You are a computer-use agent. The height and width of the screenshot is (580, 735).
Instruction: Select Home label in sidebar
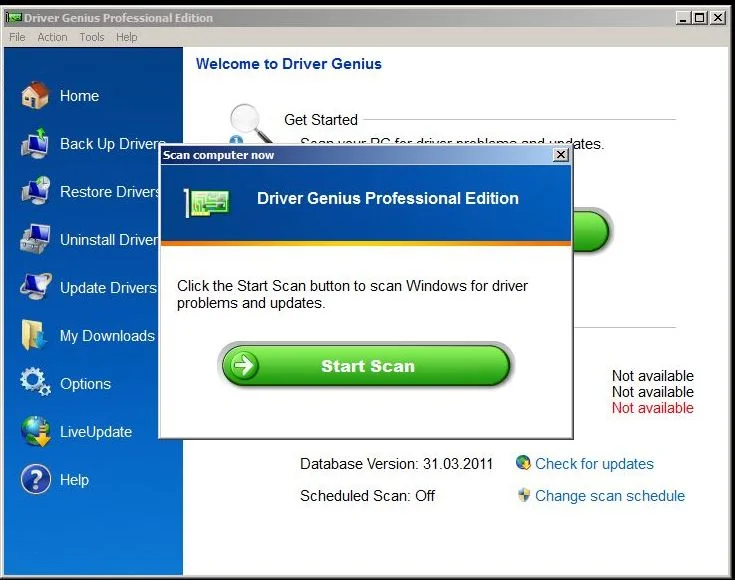79,96
